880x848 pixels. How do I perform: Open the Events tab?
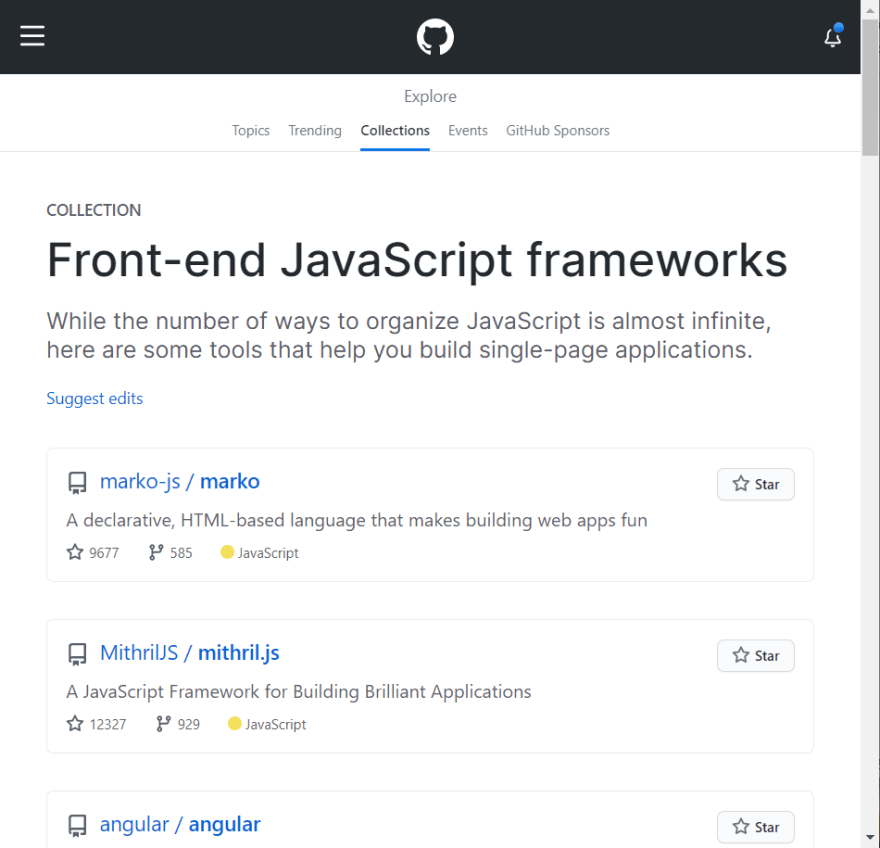pyautogui.click(x=468, y=130)
